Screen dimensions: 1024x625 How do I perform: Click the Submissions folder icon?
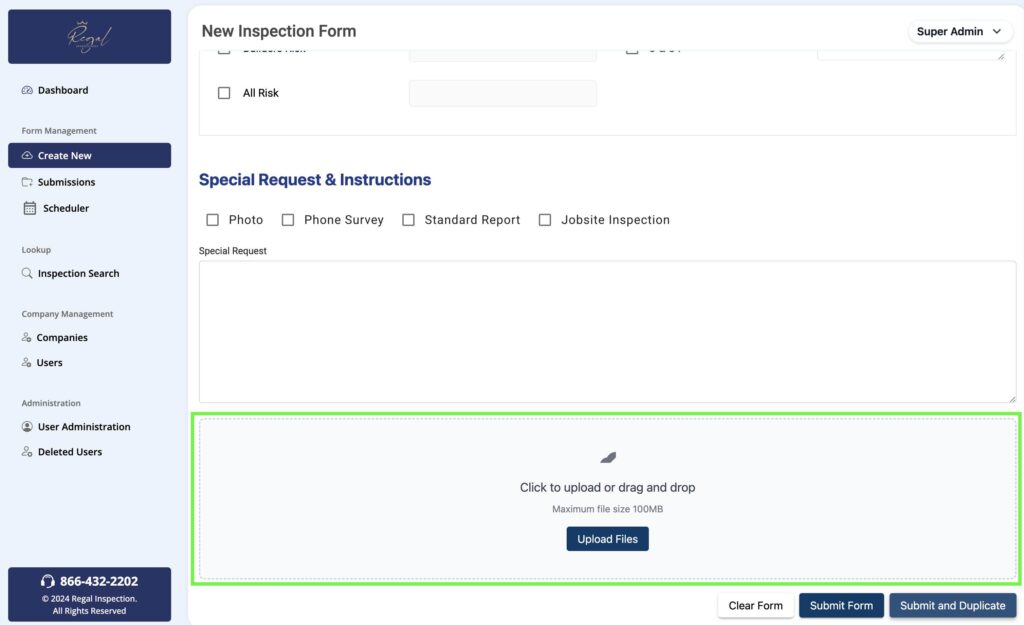pyautogui.click(x=27, y=182)
